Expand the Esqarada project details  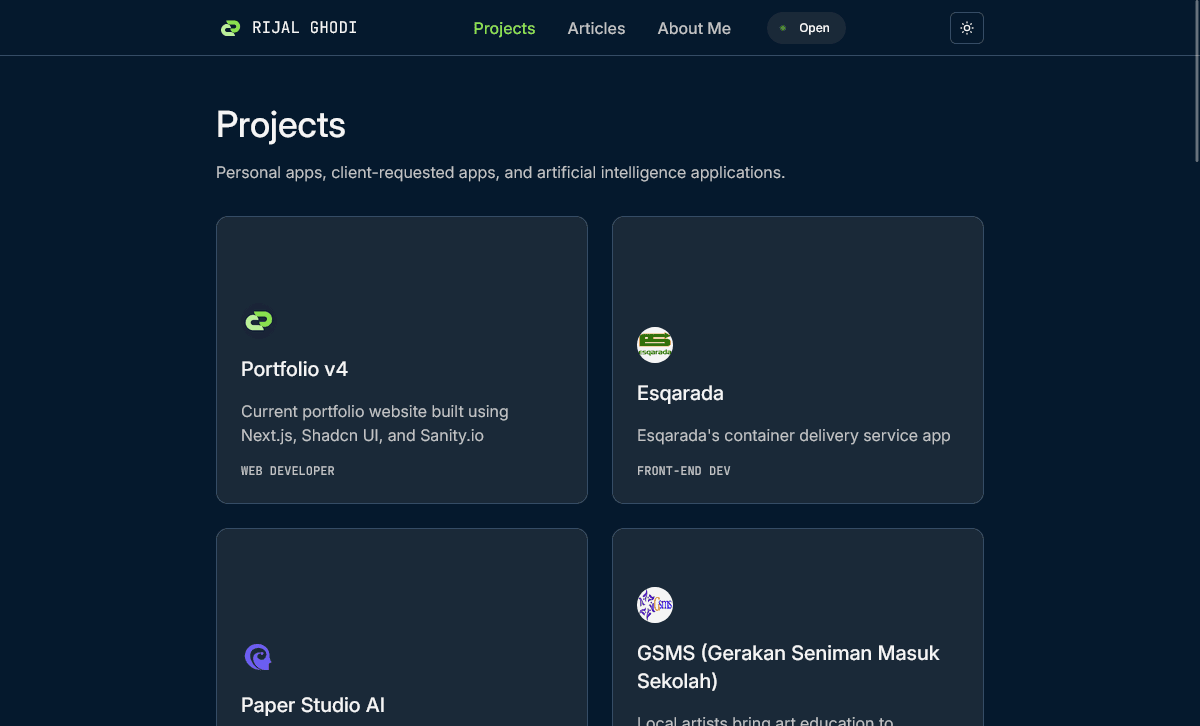797,360
